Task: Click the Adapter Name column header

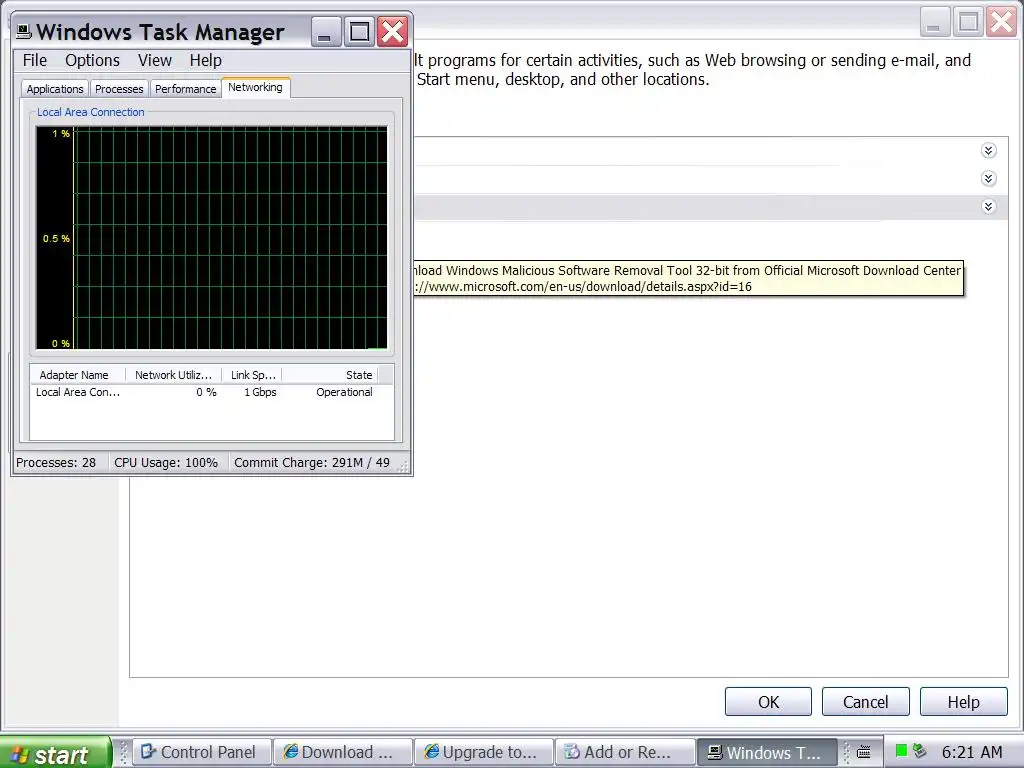Action: 78,375
